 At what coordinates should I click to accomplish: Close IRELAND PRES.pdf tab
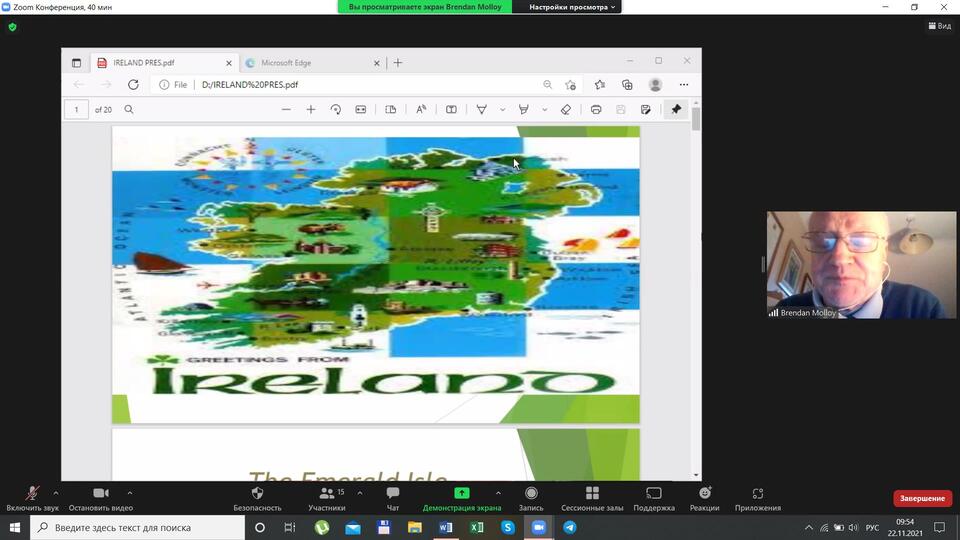pyautogui.click(x=229, y=63)
